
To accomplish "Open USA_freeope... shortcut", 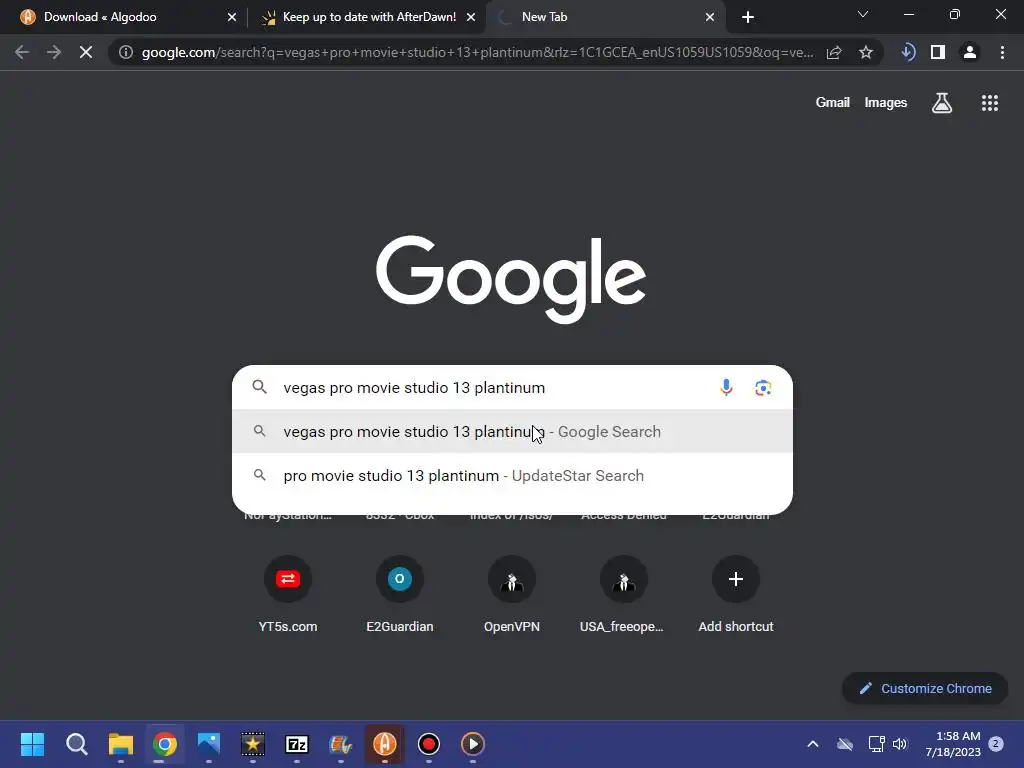I will 624,594.
